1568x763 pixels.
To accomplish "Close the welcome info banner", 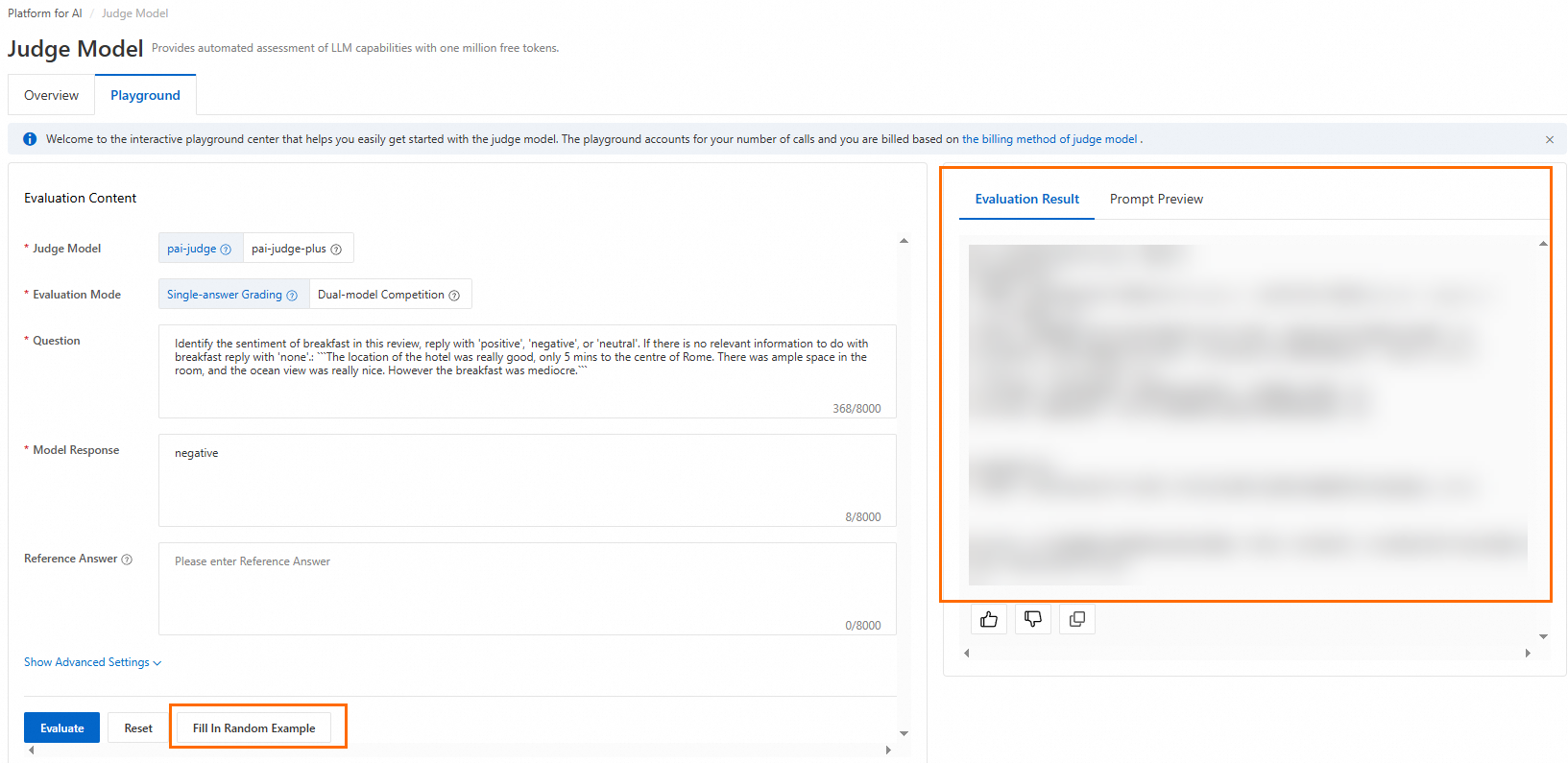I will click(x=1550, y=139).
